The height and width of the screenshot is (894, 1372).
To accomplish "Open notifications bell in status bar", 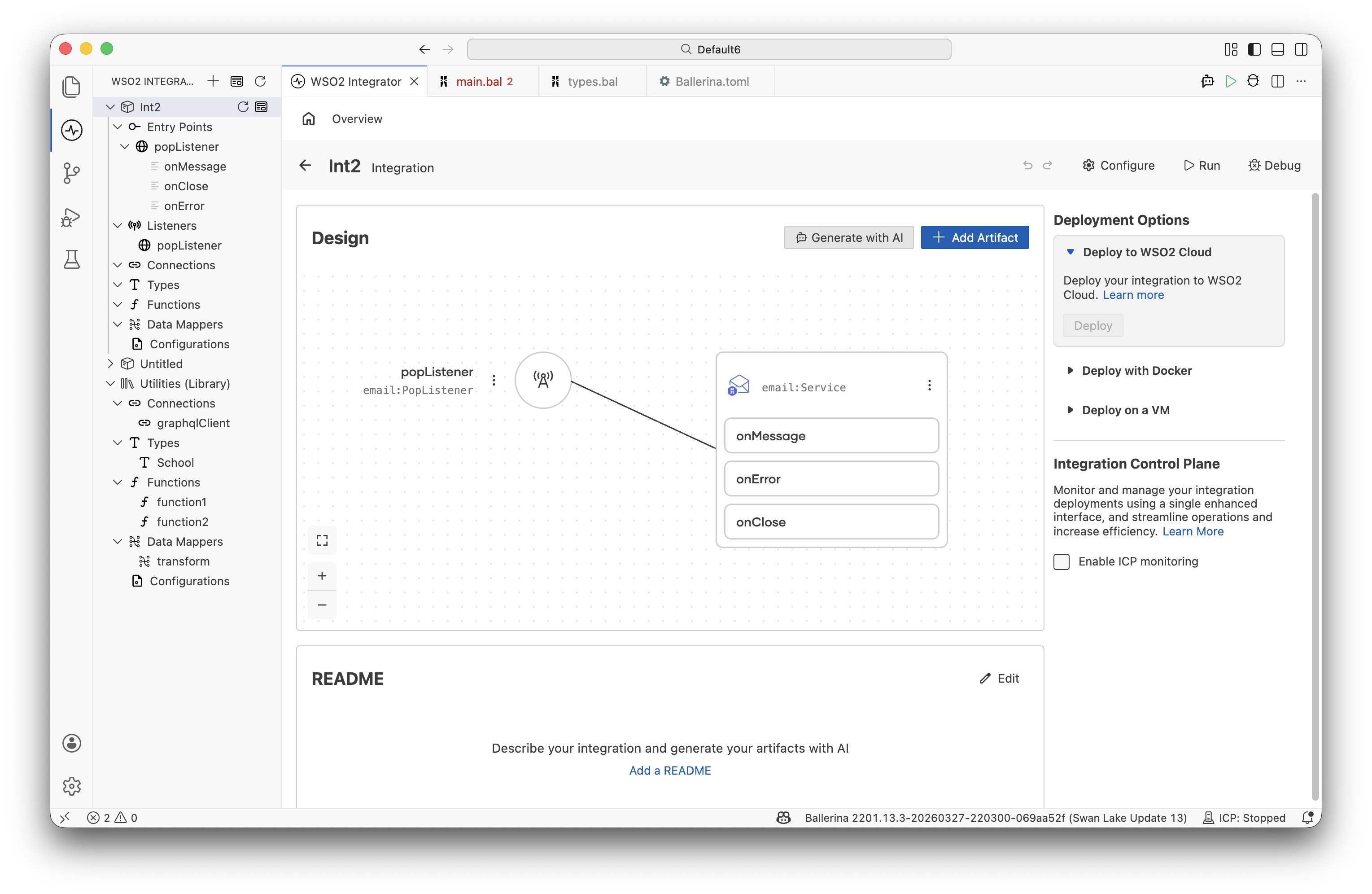I will (x=1307, y=817).
